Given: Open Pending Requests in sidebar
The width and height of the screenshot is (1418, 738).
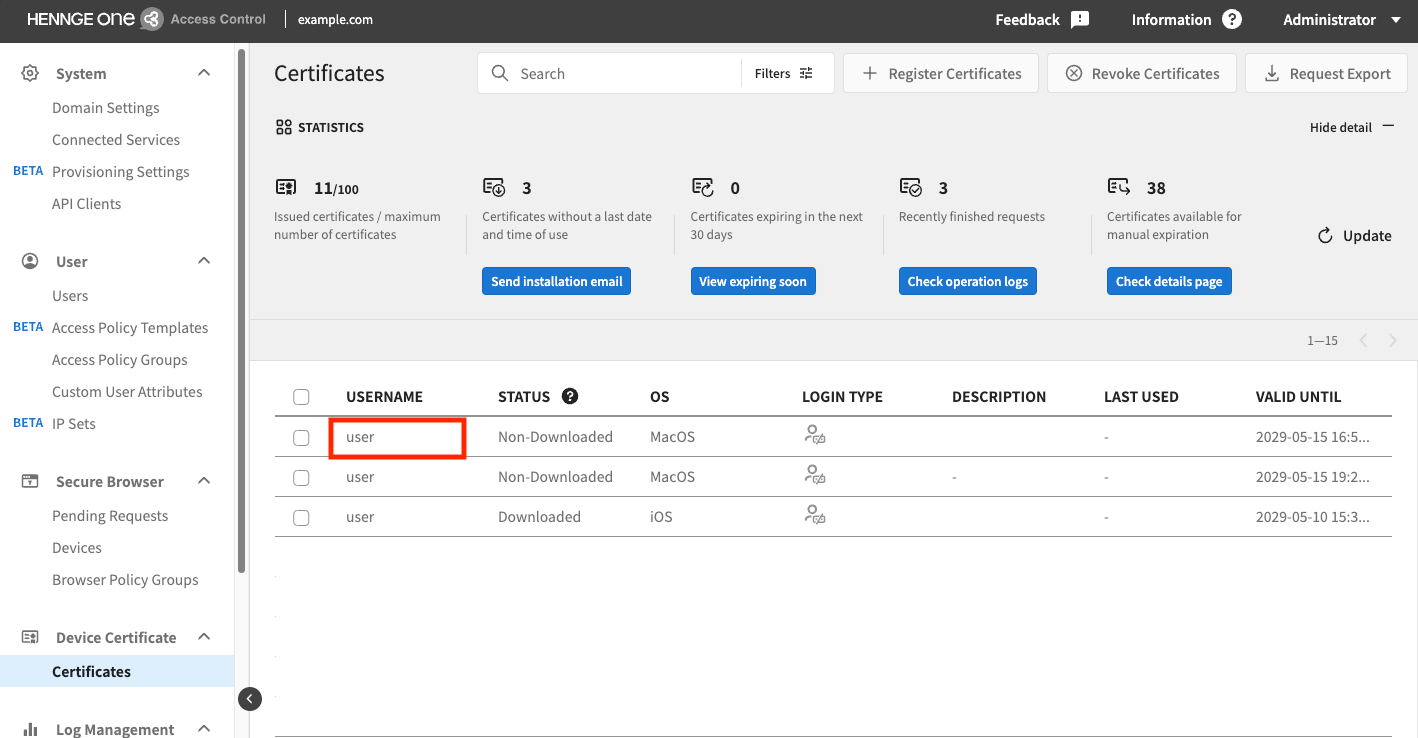Looking at the screenshot, I should (110, 516).
